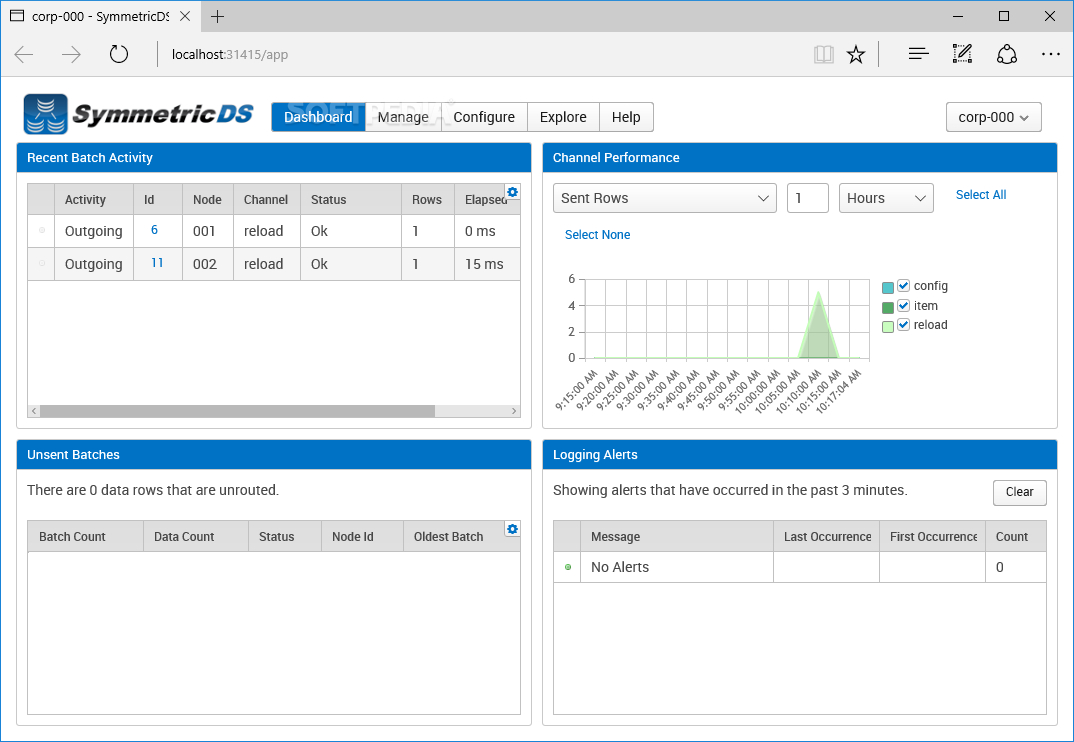Viewport: 1074px width, 742px height.
Task: Click the Select None link
Action: [x=597, y=234]
